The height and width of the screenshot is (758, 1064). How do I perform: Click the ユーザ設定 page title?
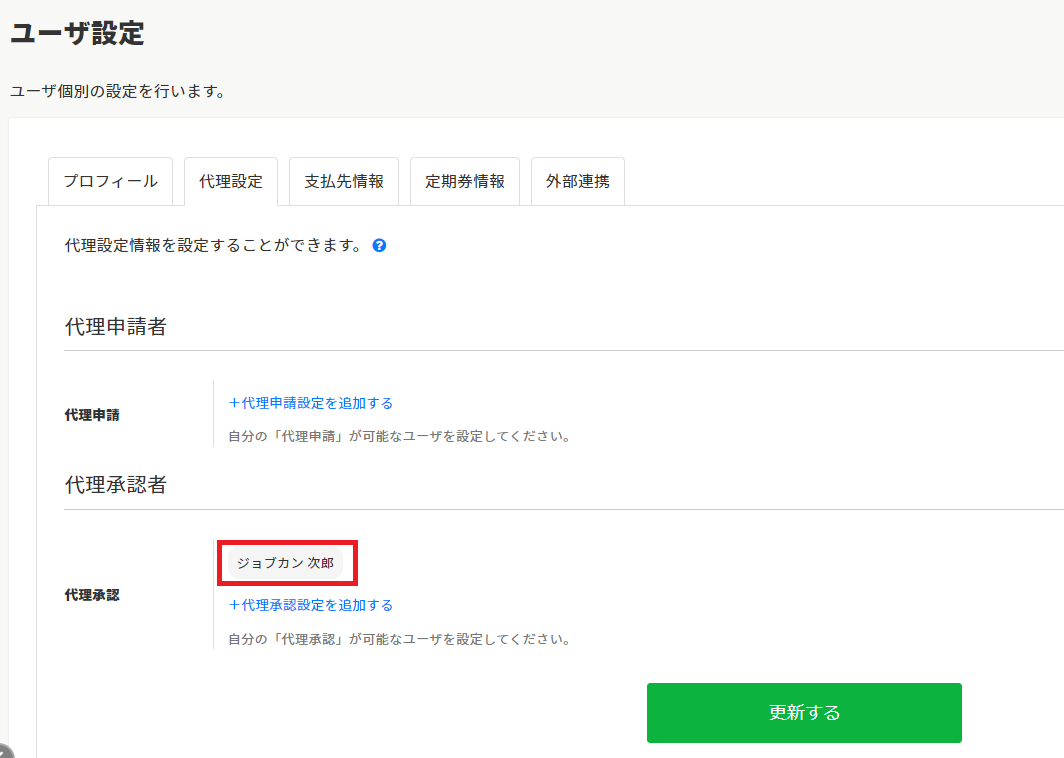coord(77,33)
